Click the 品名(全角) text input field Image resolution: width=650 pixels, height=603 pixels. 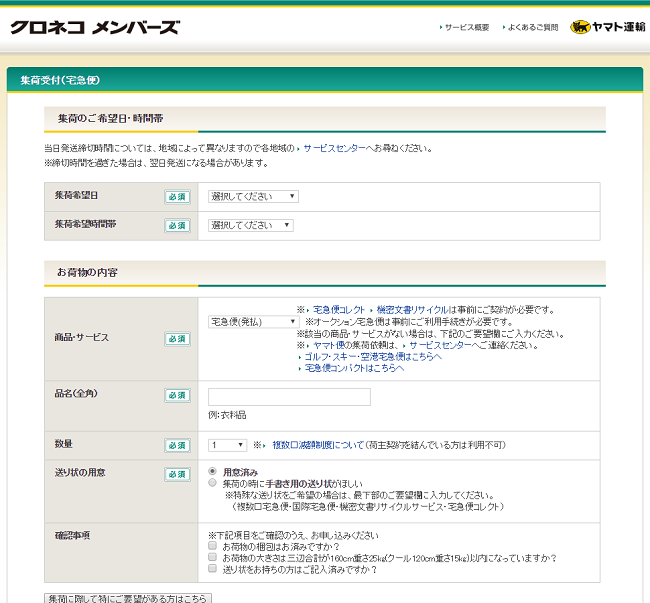tap(289, 397)
